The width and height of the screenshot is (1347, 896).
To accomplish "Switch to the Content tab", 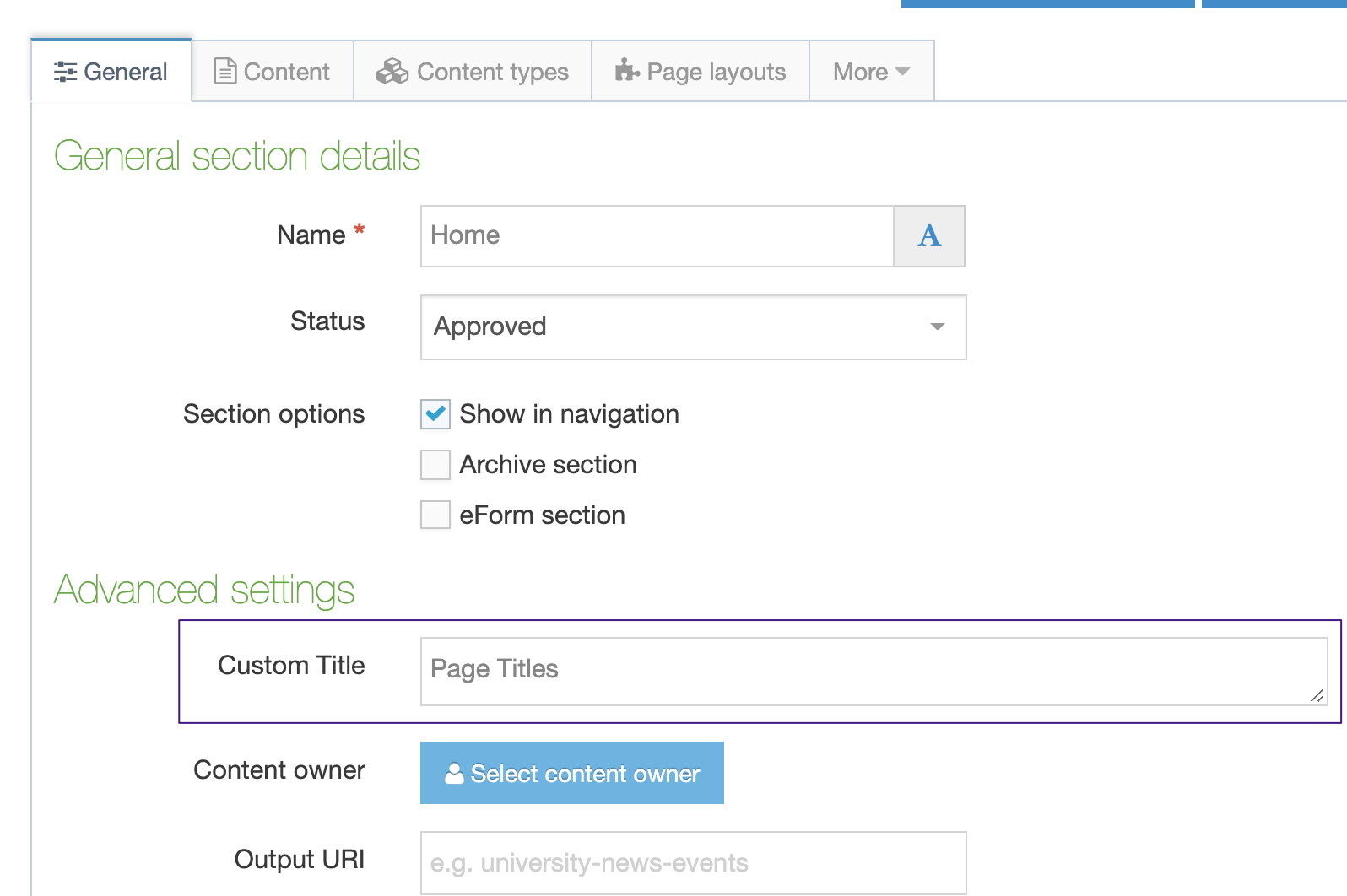I will pyautogui.click(x=273, y=72).
